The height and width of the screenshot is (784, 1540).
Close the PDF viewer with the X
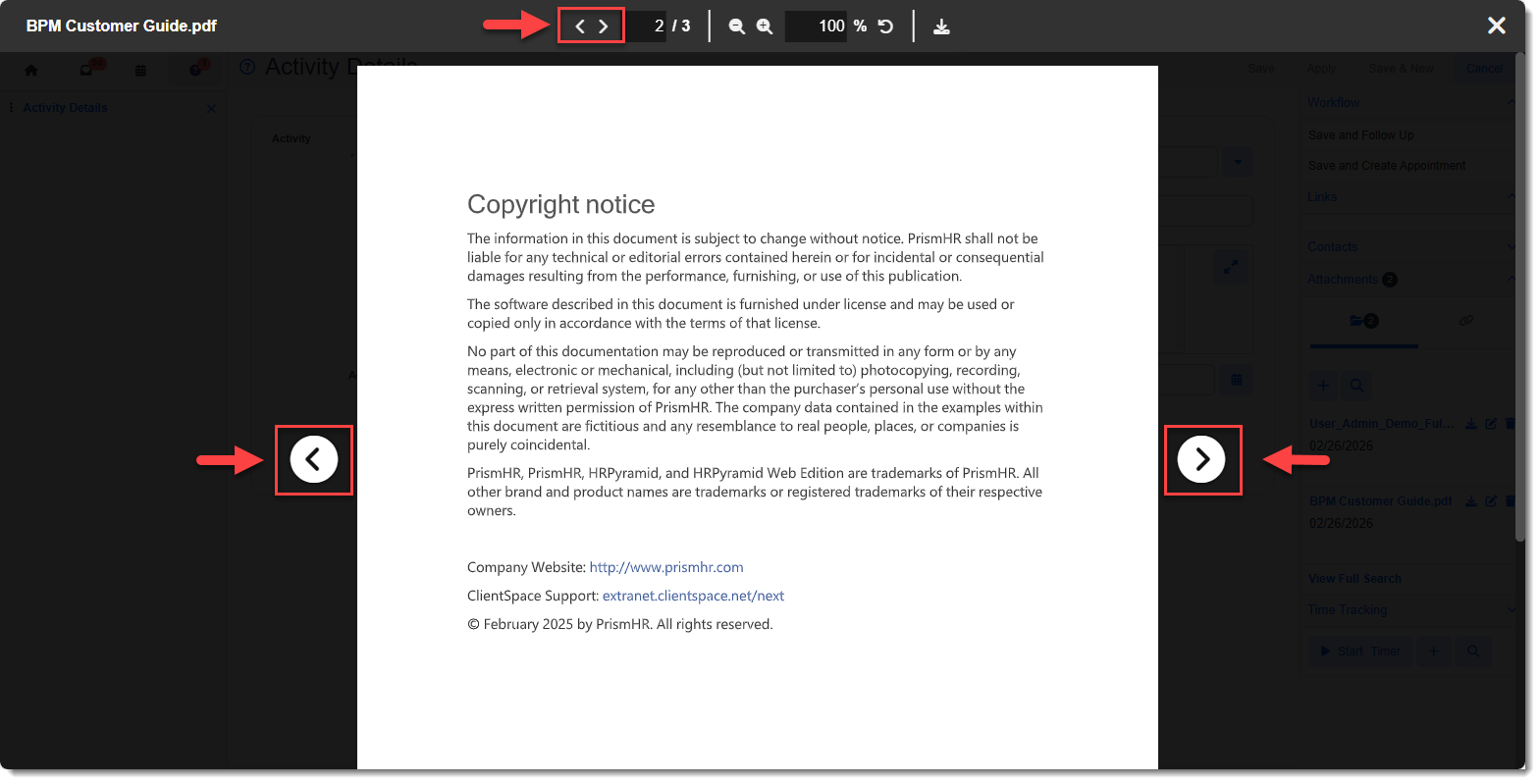point(1496,26)
